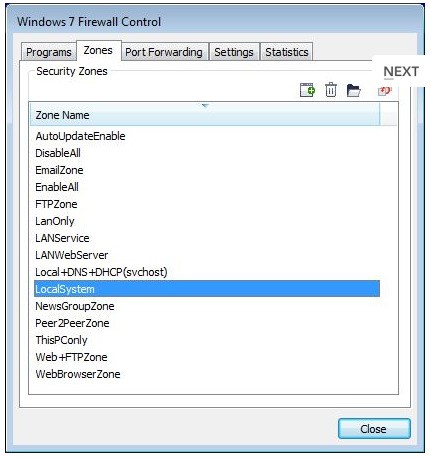Switch to the Programs tab
The width and height of the screenshot is (431, 458).
point(49,52)
